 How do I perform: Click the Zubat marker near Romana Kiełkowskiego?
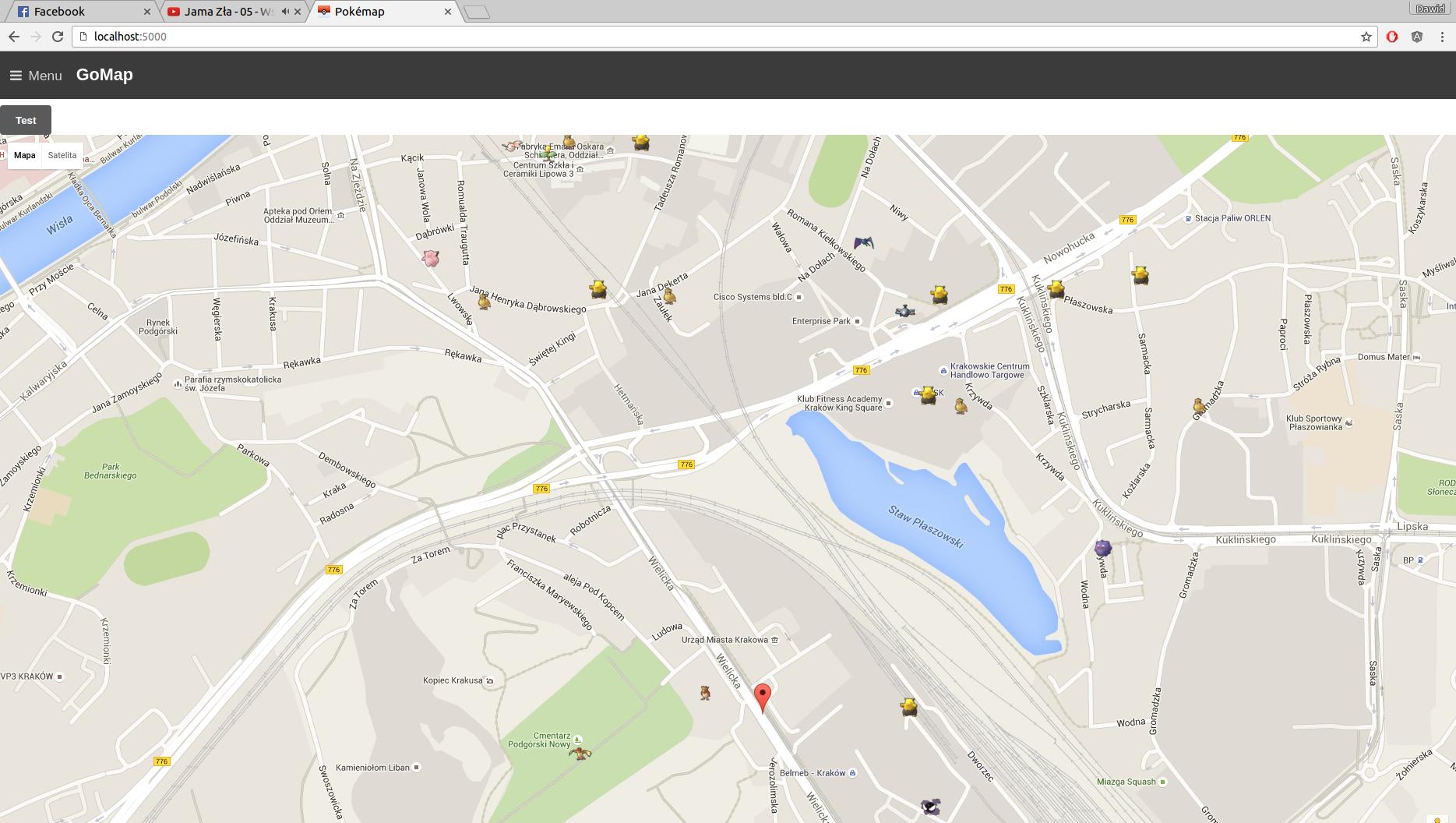(x=863, y=243)
